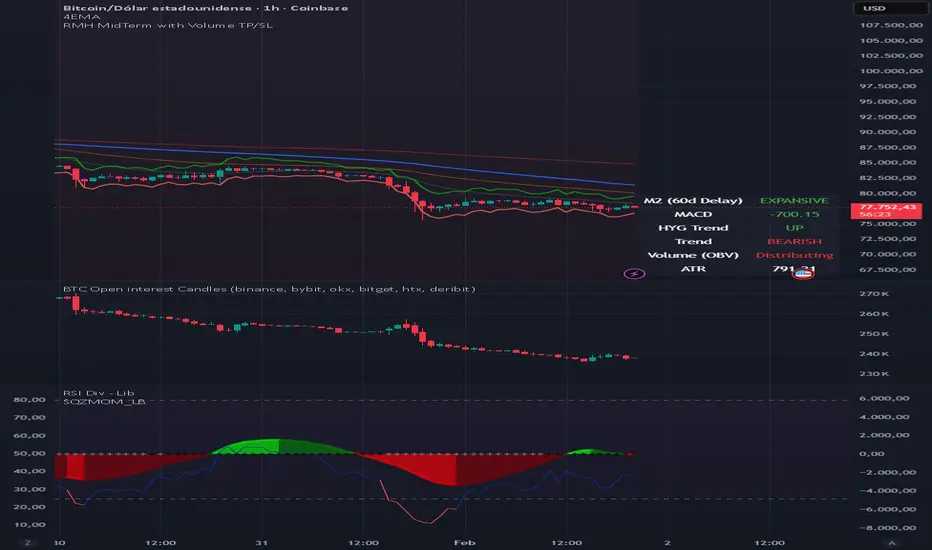This screenshot has height=550, width=932.
Task: Select the RMH MidTerm with Volume TP/SL indicator
Action: 168,25
